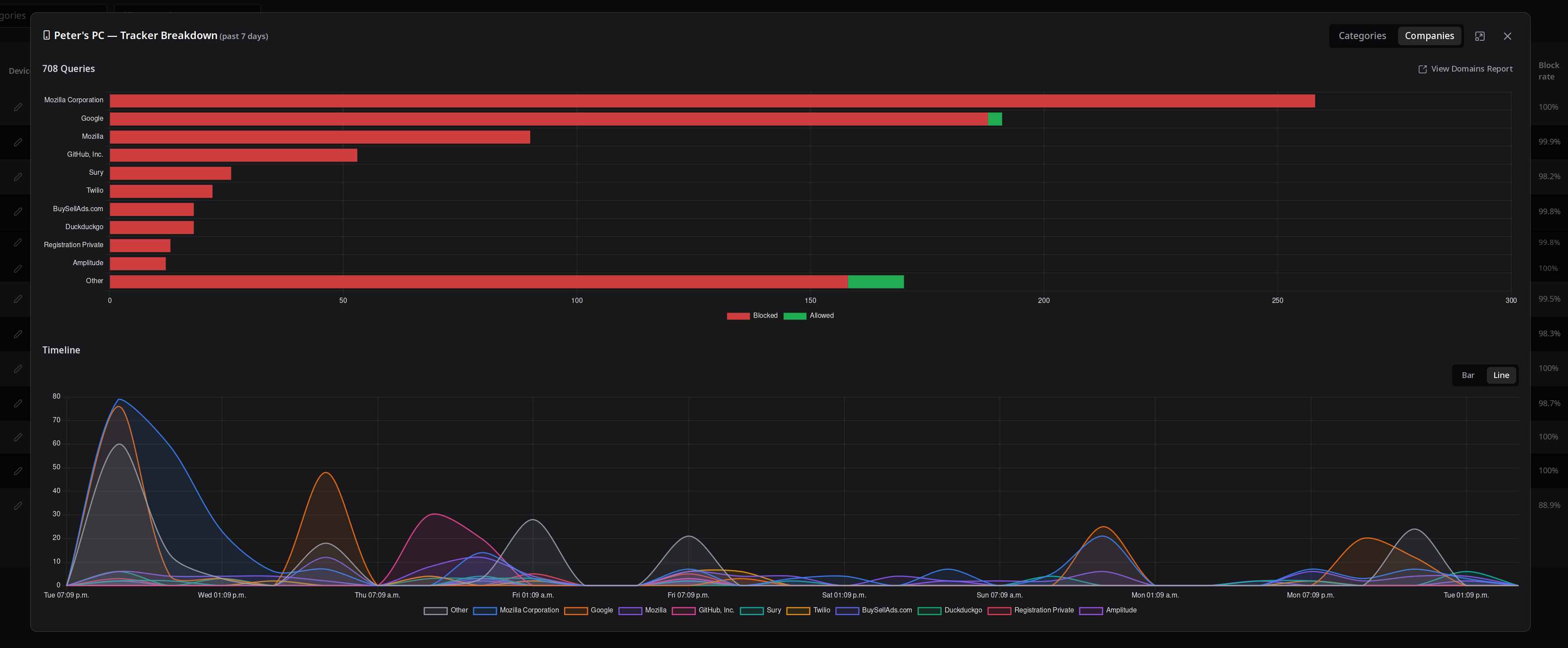Click the Registration Private axis label

tap(74, 245)
